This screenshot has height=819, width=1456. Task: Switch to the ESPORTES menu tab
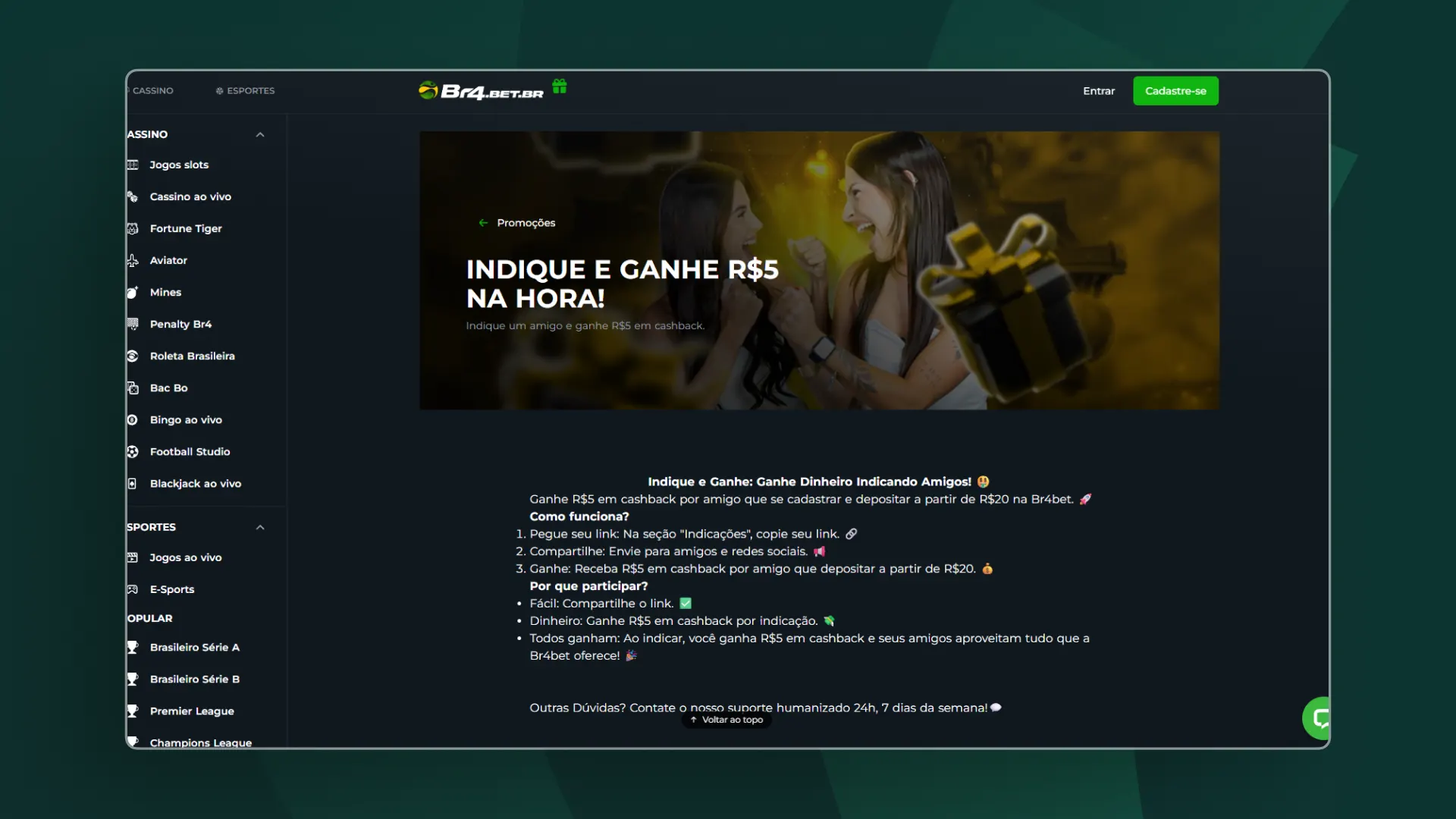[244, 90]
